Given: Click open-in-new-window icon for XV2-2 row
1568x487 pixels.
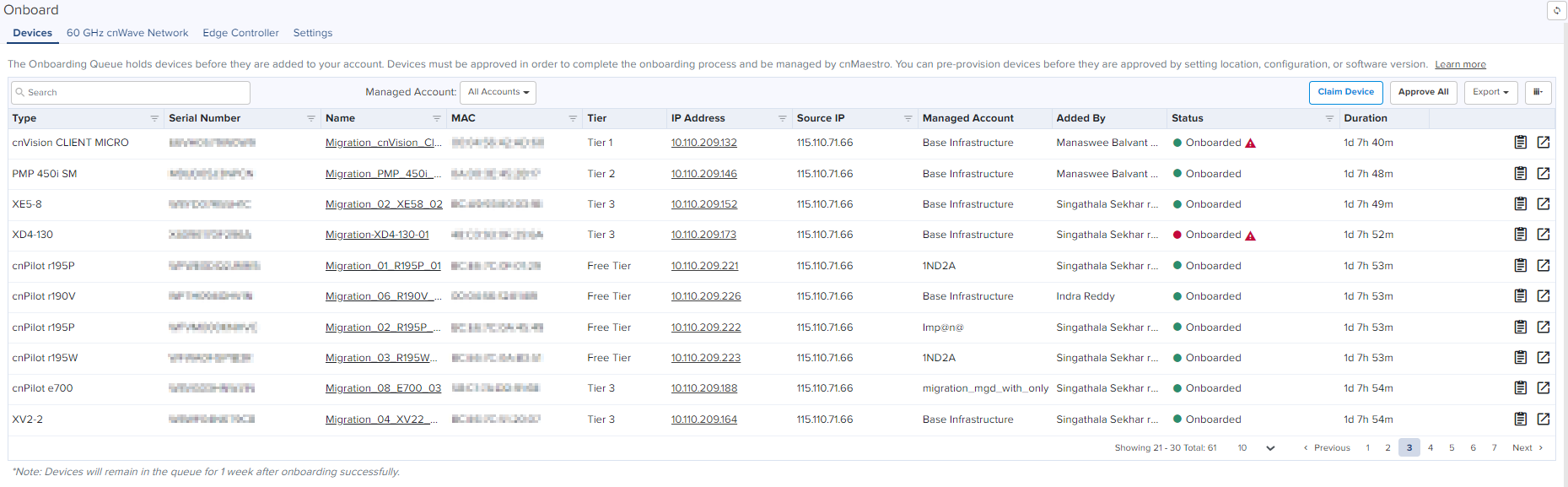Looking at the screenshot, I should pyautogui.click(x=1543, y=419).
